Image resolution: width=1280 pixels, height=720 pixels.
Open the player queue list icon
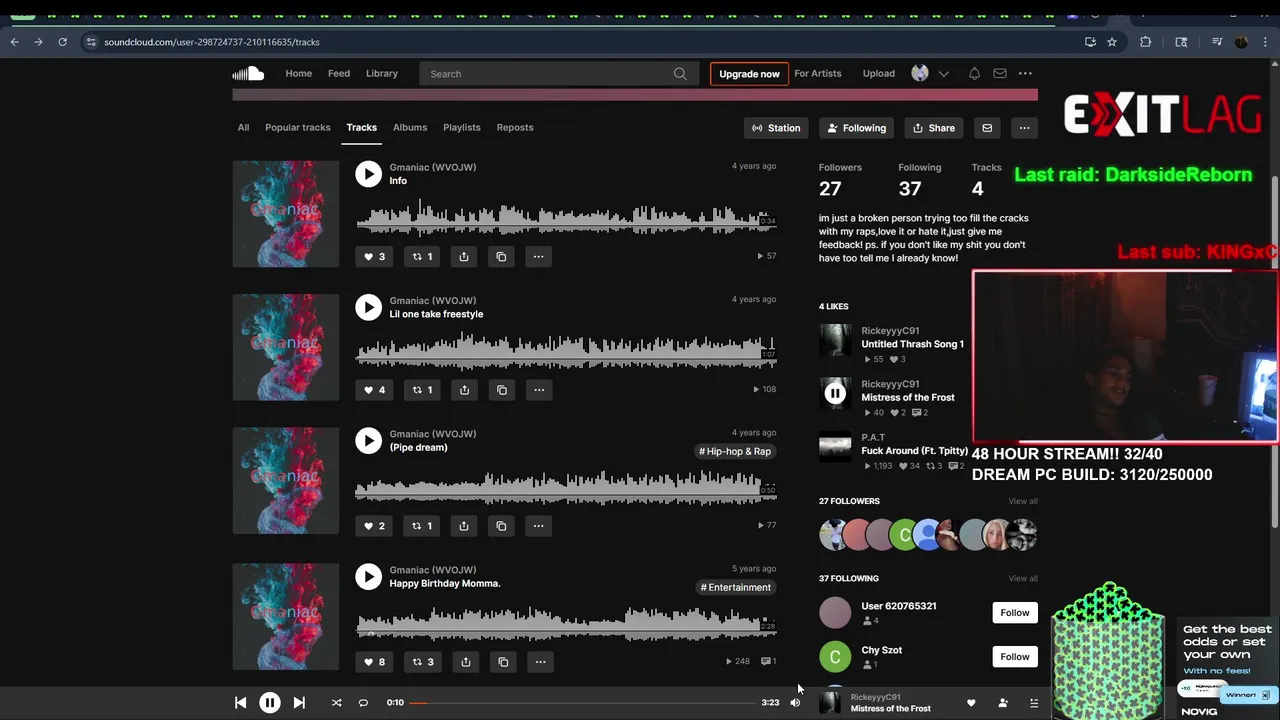pyautogui.click(x=1034, y=703)
